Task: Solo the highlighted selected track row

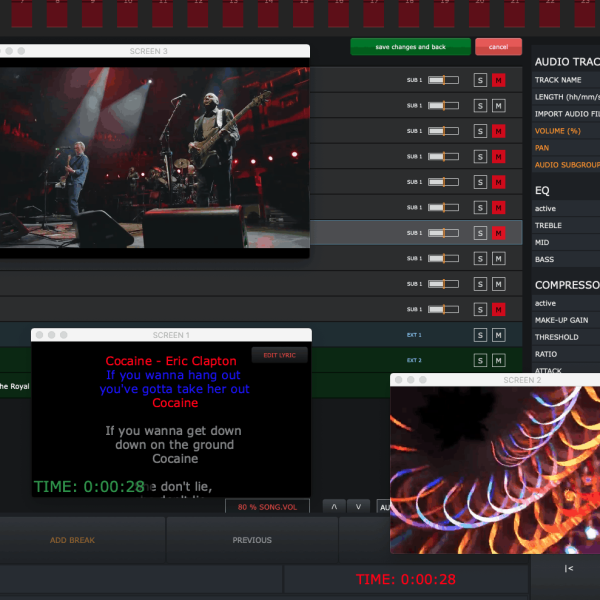Action: pos(480,233)
